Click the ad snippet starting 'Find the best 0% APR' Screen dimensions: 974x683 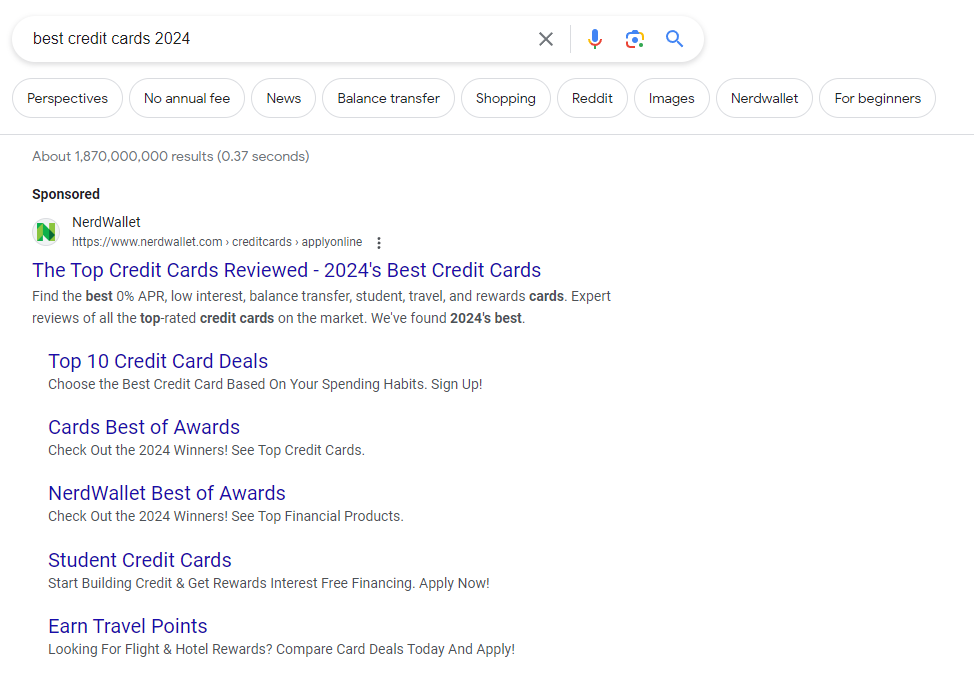321,307
